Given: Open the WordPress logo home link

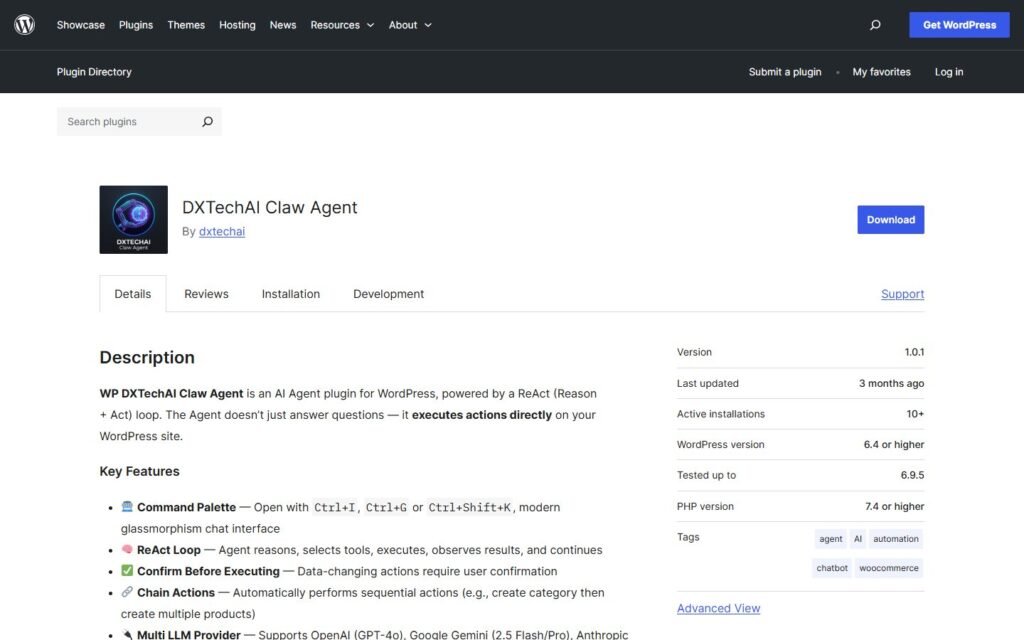Looking at the screenshot, I should coord(24,25).
